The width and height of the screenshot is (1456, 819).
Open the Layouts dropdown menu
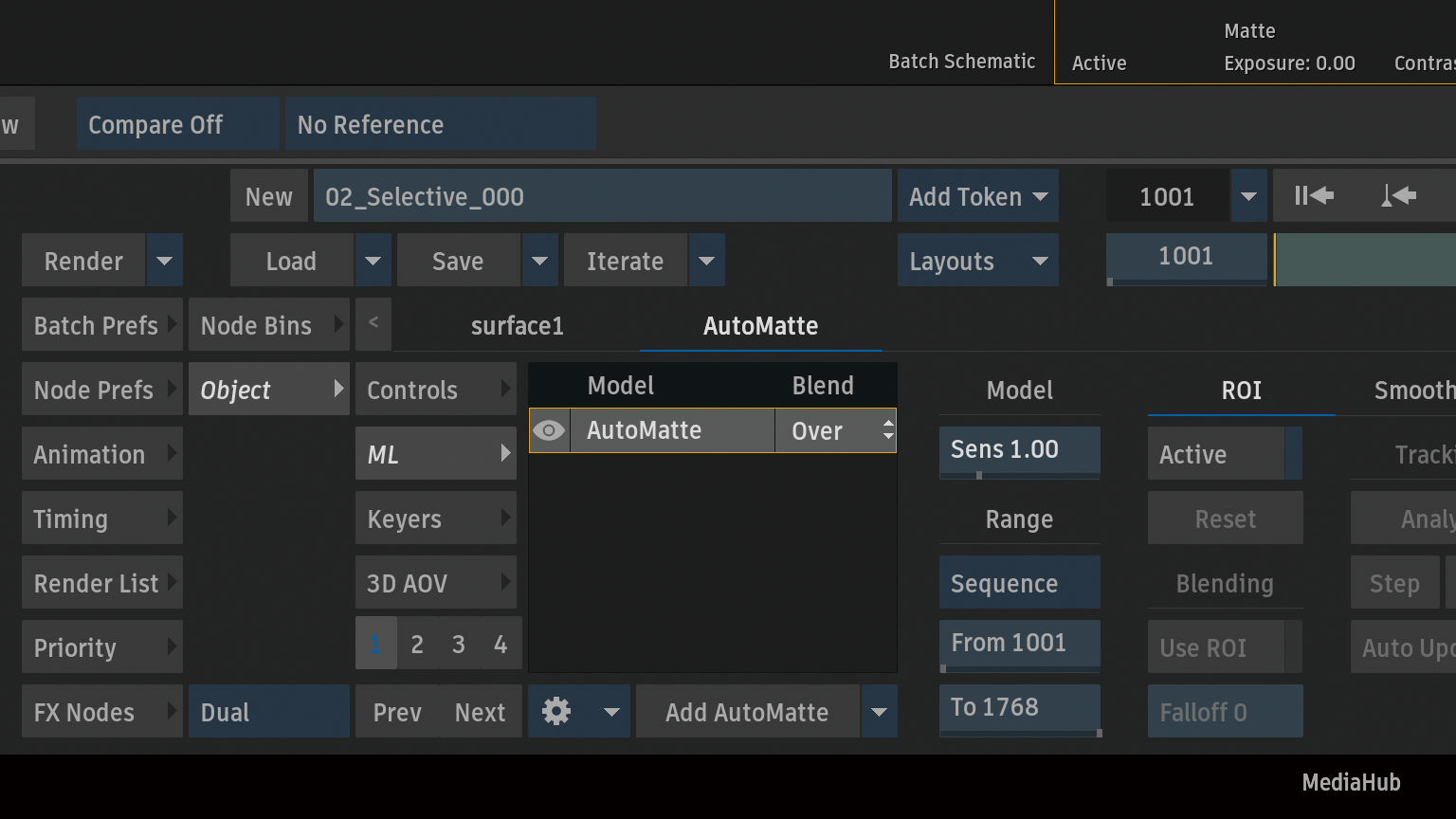point(977,261)
